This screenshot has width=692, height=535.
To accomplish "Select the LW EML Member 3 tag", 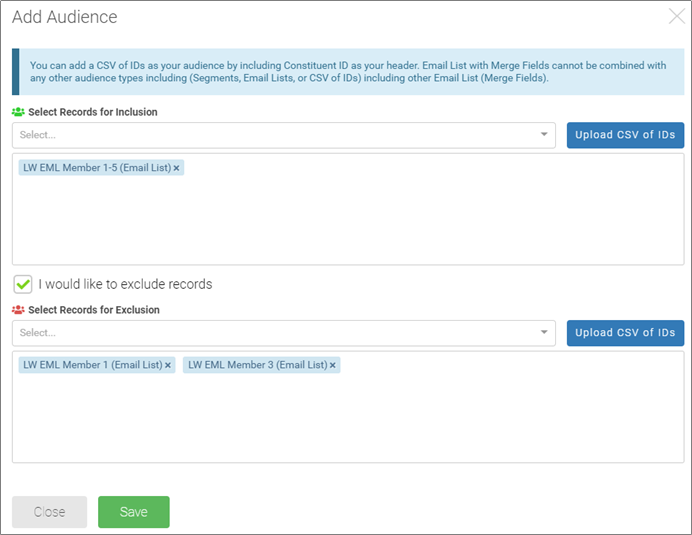I will (x=257, y=366).
